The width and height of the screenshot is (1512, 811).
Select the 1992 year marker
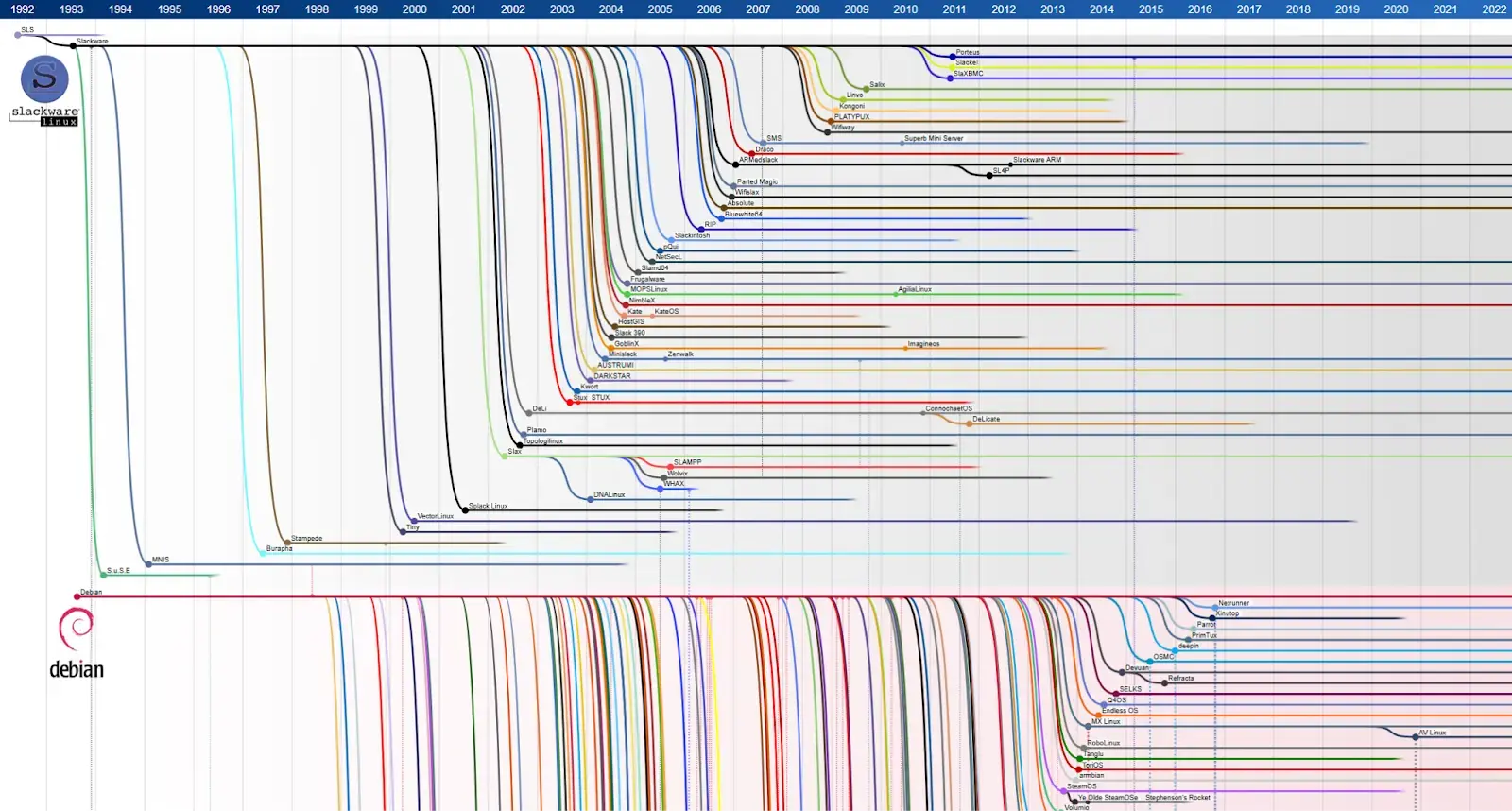coord(23,9)
